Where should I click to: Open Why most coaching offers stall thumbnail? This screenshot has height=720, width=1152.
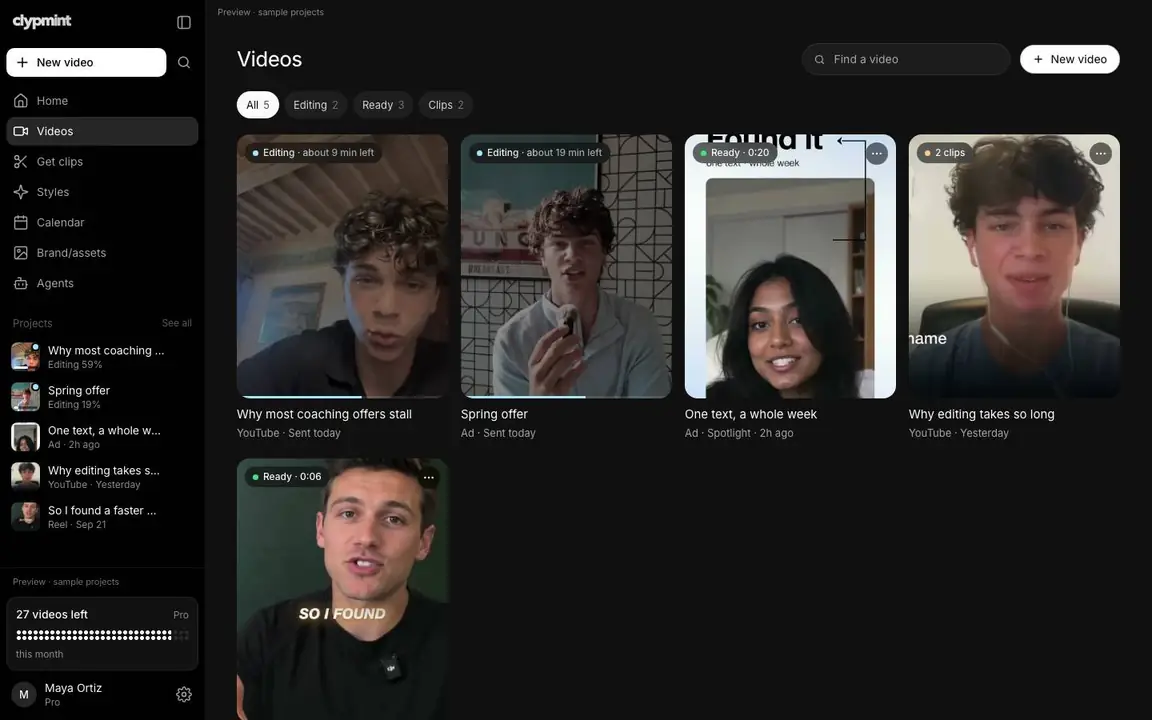coord(342,266)
